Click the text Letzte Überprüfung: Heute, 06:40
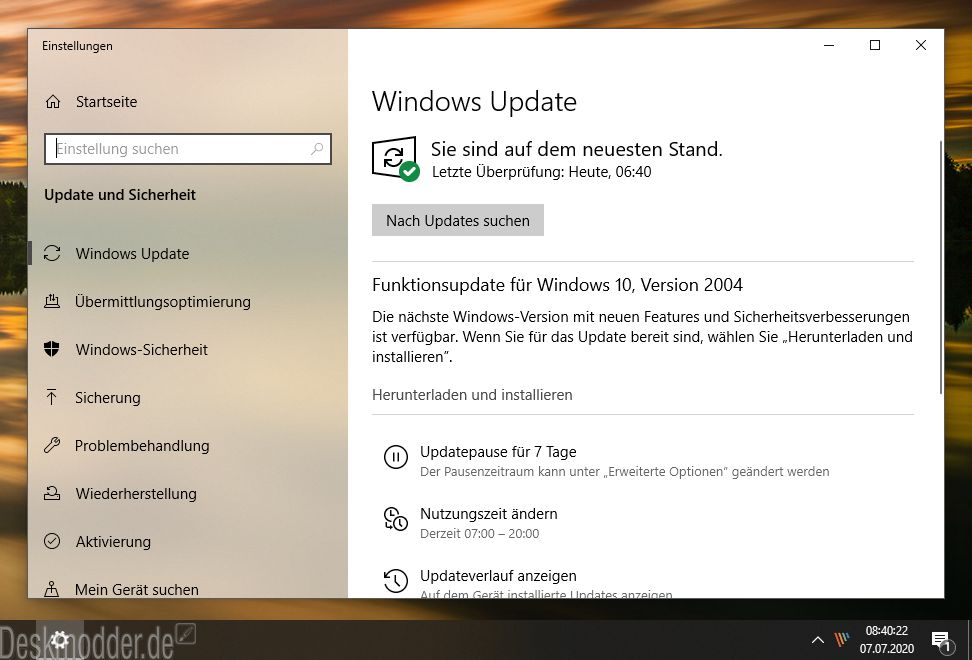 541,172
